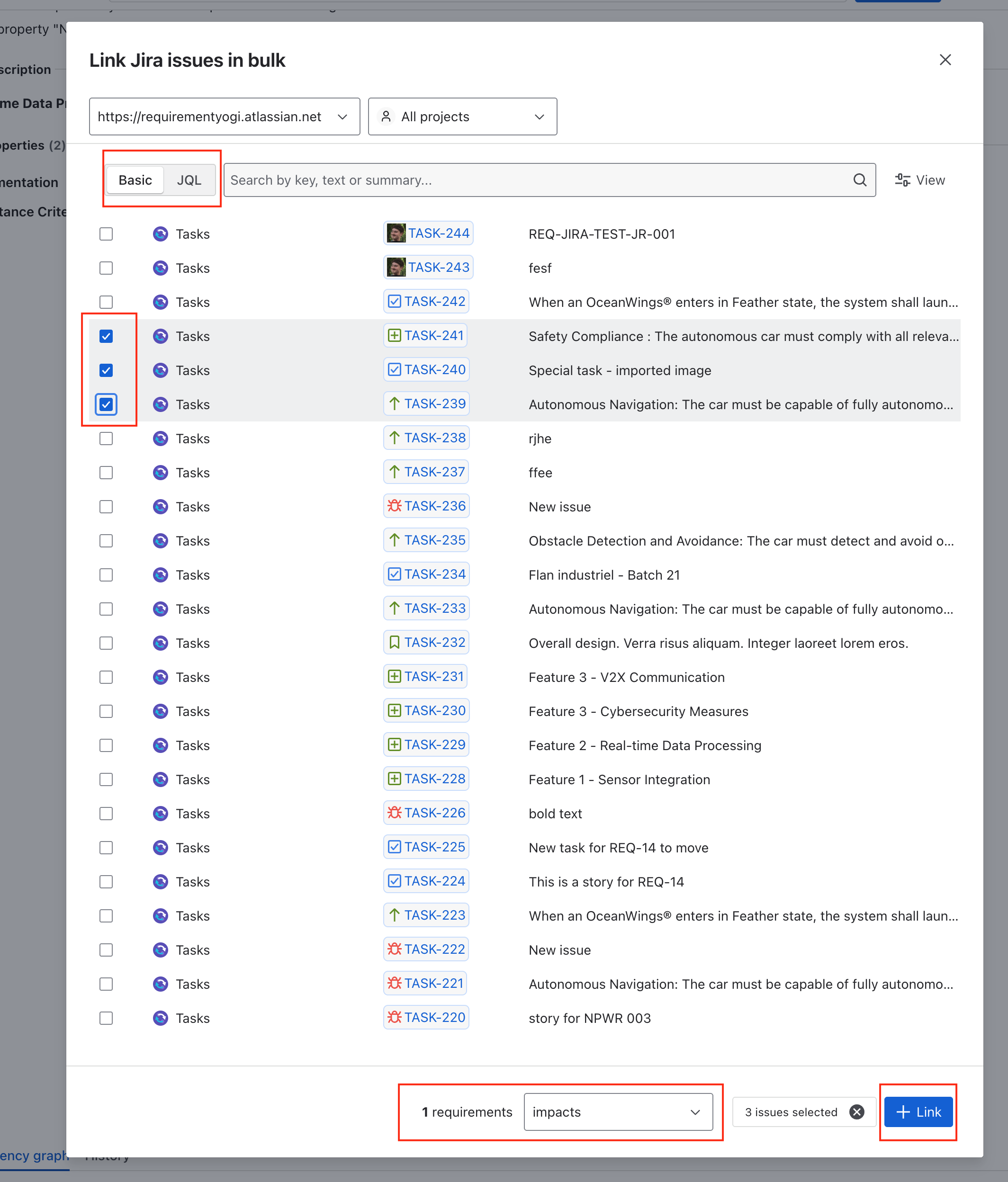Check the TASK-244 row checkbox
This screenshot has width=1008, height=1182.
click(106, 234)
